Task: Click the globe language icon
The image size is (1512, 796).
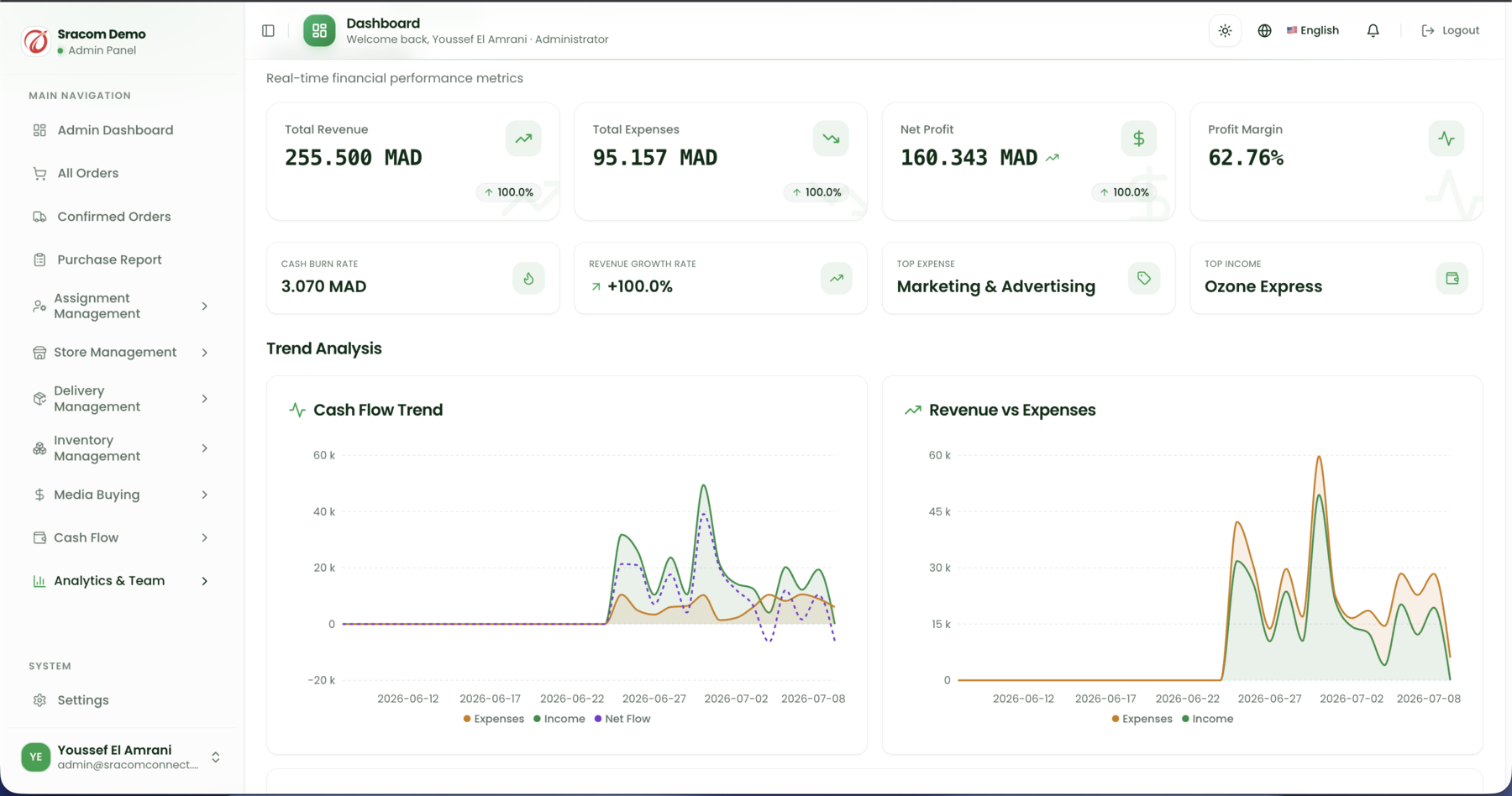Action: 1264,31
